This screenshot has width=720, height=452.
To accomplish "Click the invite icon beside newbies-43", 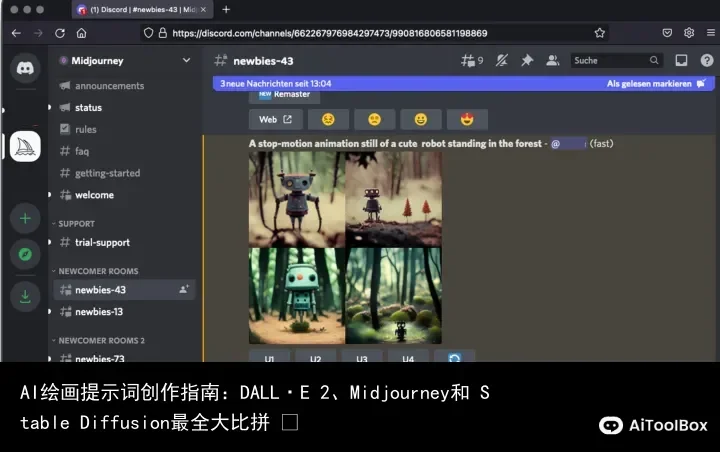I will point(184,289).
